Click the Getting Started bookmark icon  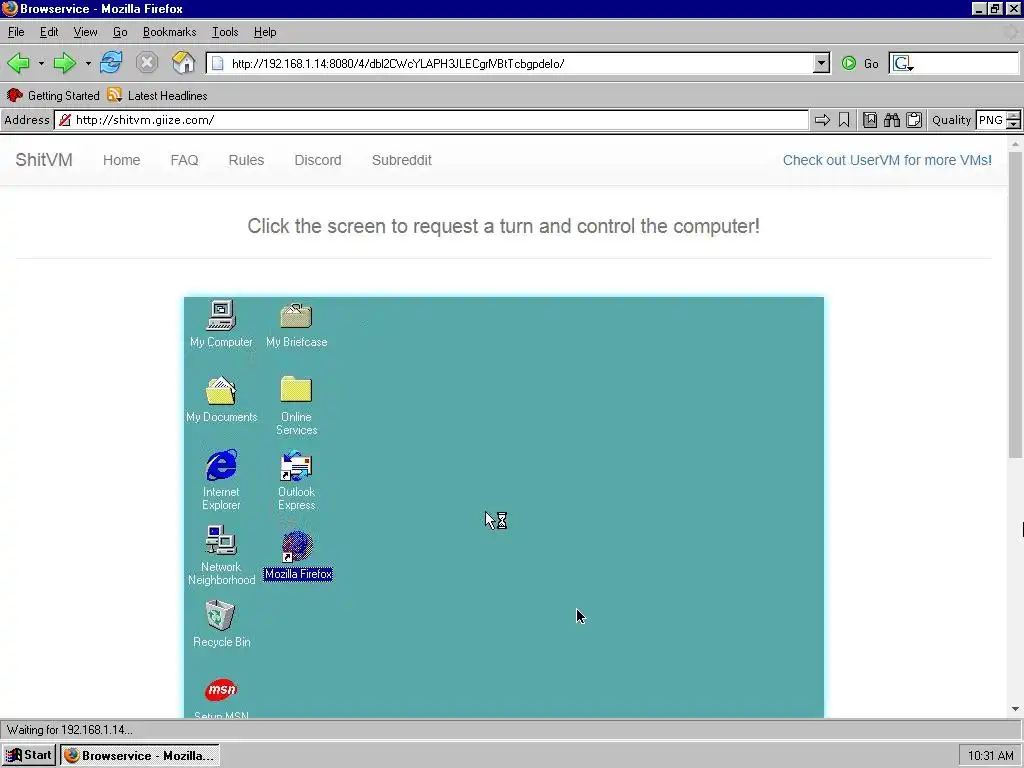tap(14, 95)
